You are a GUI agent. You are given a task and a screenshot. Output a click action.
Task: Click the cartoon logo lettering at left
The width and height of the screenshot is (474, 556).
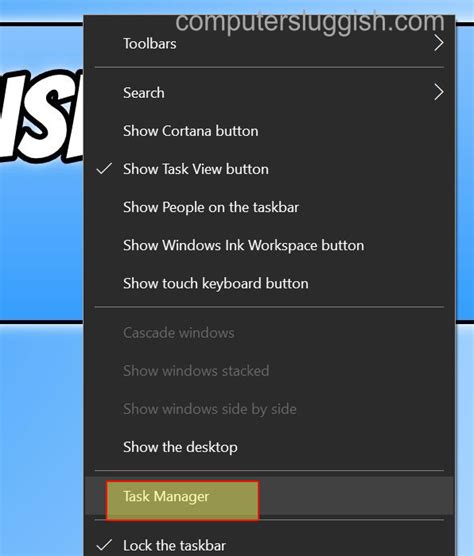(41, 116)
